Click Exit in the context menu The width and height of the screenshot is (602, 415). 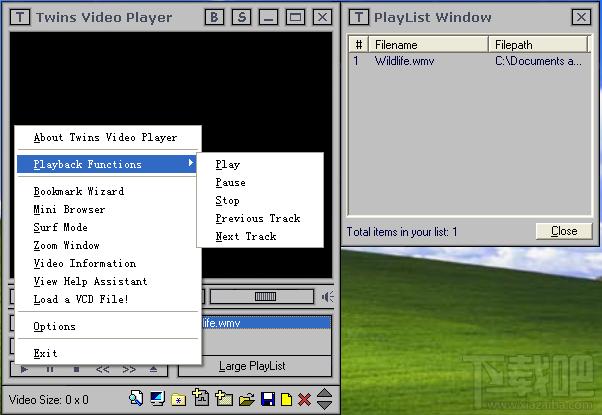click(108, 354)
